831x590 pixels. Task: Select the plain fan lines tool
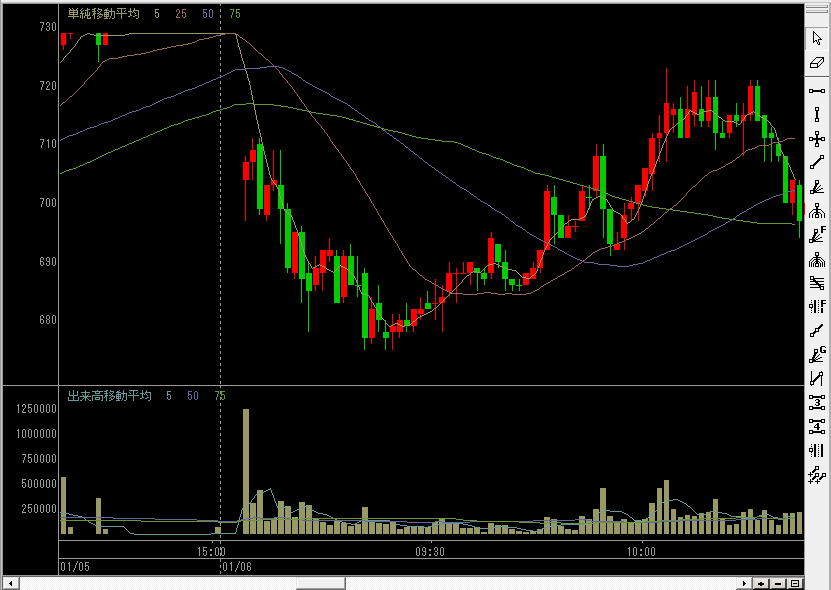click(x=817, y=187)
